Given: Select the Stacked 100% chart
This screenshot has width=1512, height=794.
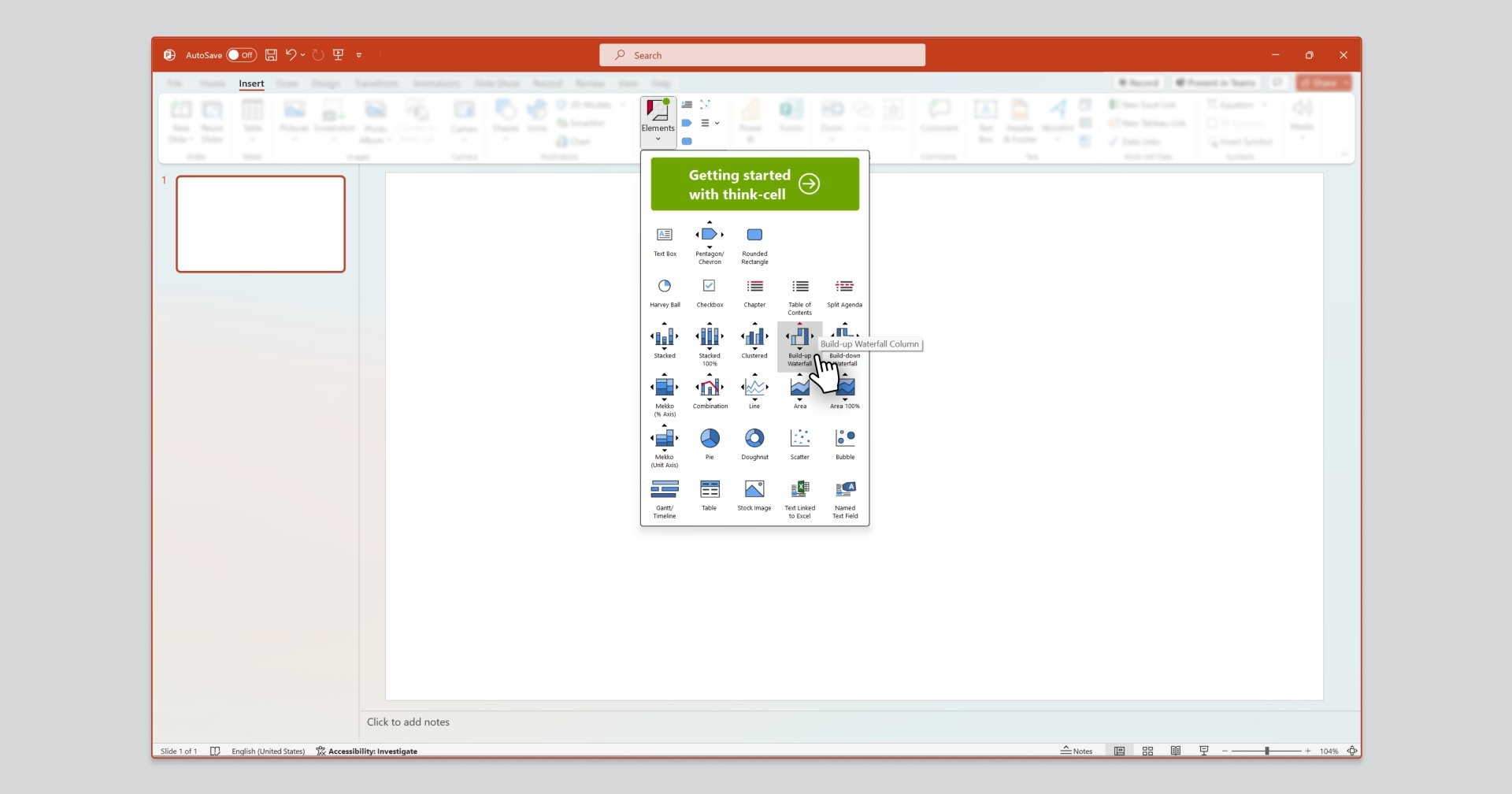Looking at the screenshot, I should [710, 344].
